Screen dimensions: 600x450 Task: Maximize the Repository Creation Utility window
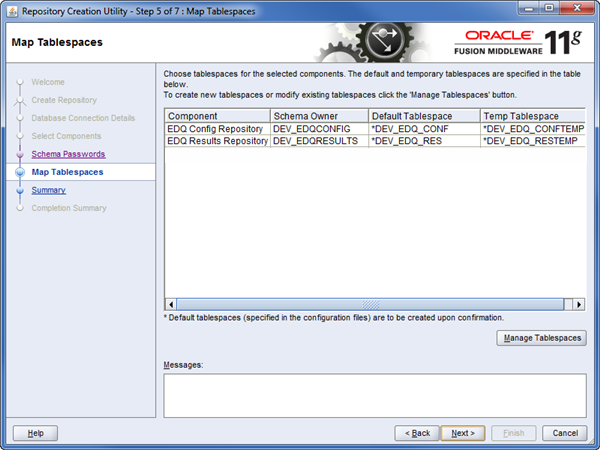(549, 8)
